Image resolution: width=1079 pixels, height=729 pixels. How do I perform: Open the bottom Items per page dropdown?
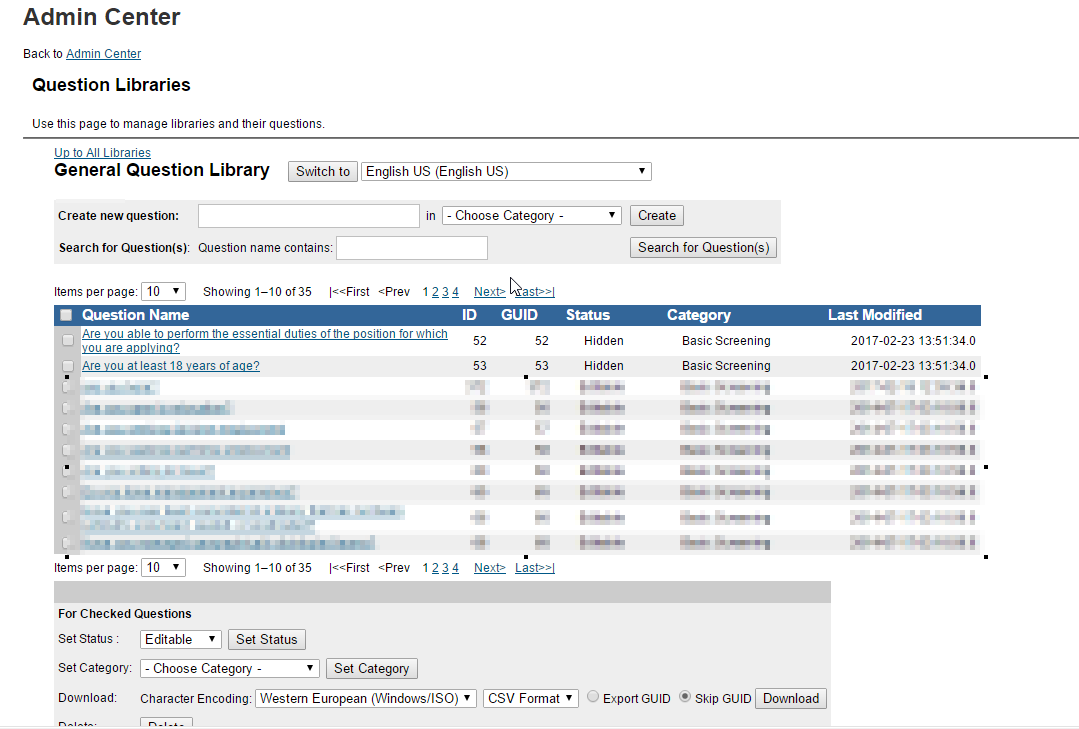click(163, 568)
